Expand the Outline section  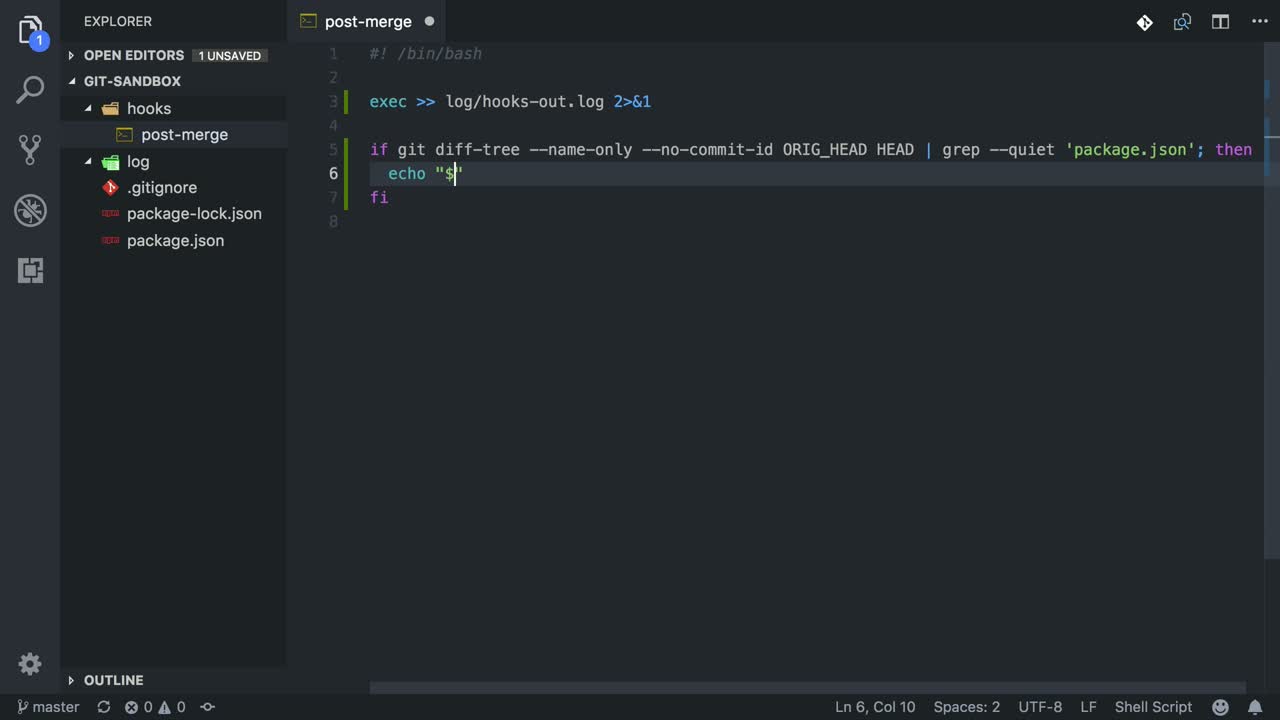[71, 680]
